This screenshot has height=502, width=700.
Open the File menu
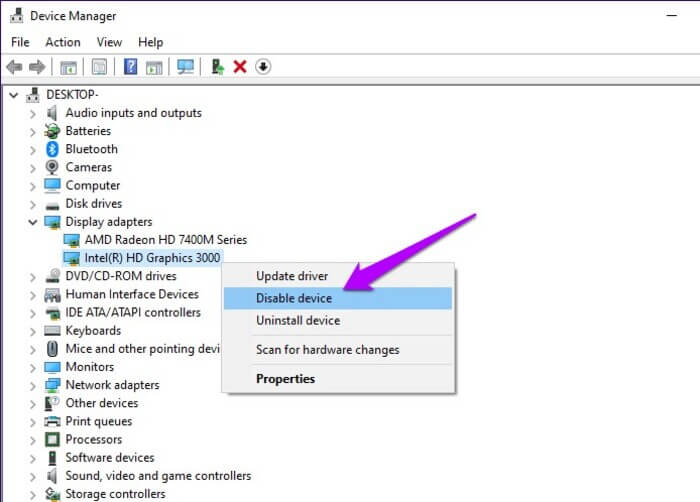coord(20,42)
